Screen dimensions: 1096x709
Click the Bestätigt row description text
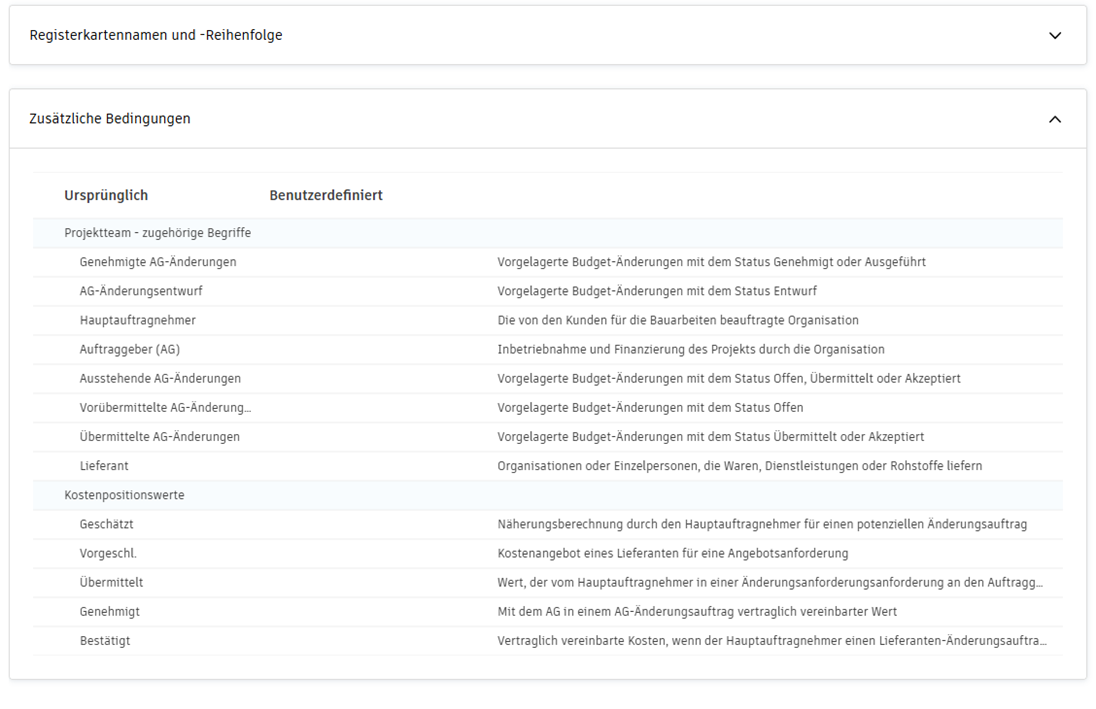pos(770,640)
